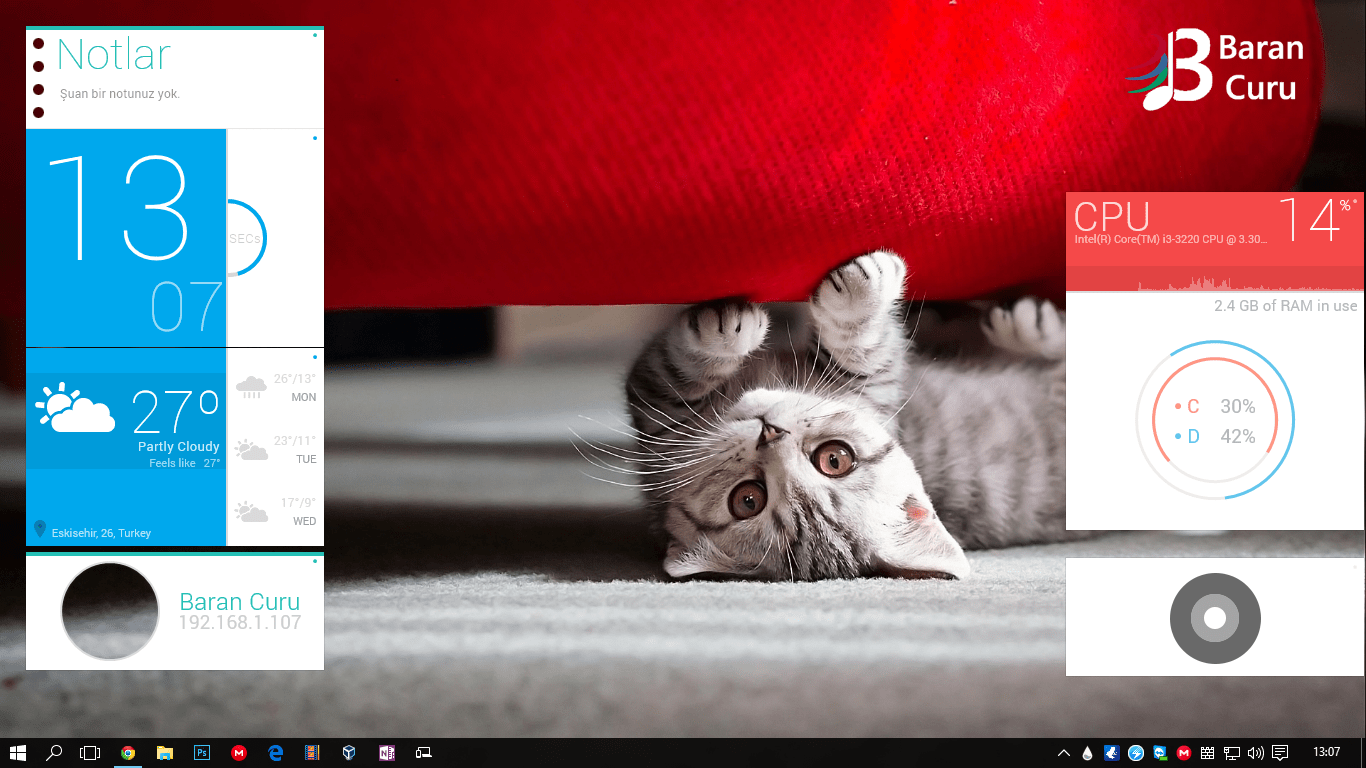1366x768 pixels.
Task: Open File Explorer from the taskbar
Action: [165, 752]
